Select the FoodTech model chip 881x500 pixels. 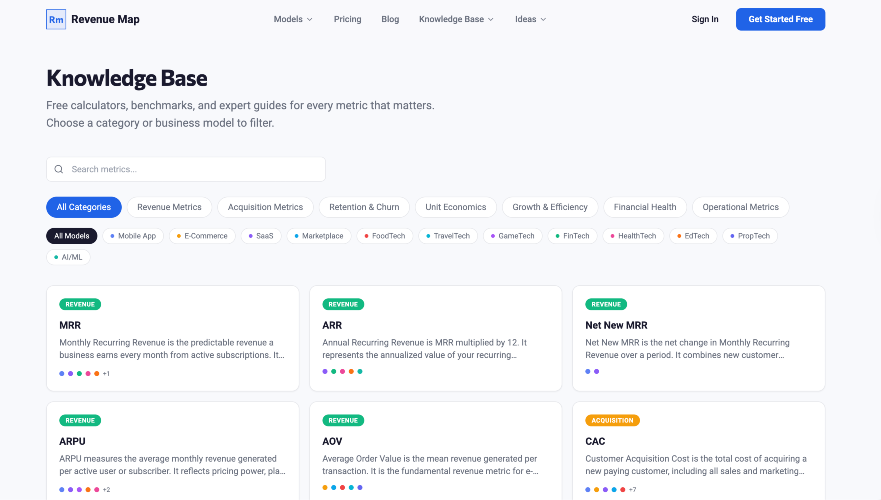point(384,236)
